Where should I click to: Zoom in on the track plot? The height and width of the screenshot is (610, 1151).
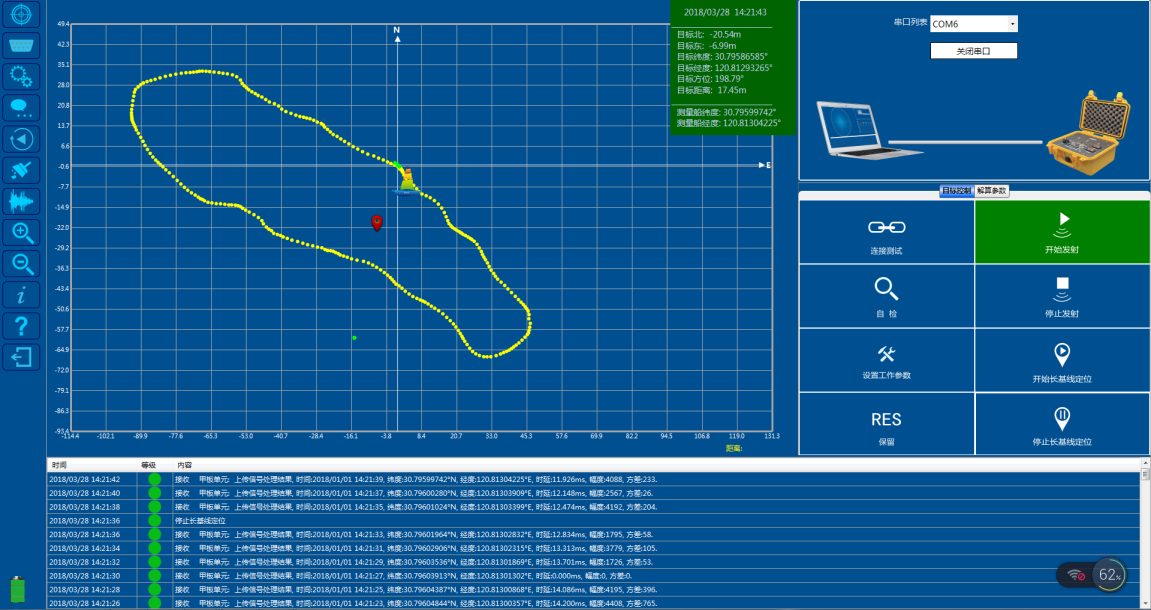coord(22,232)
